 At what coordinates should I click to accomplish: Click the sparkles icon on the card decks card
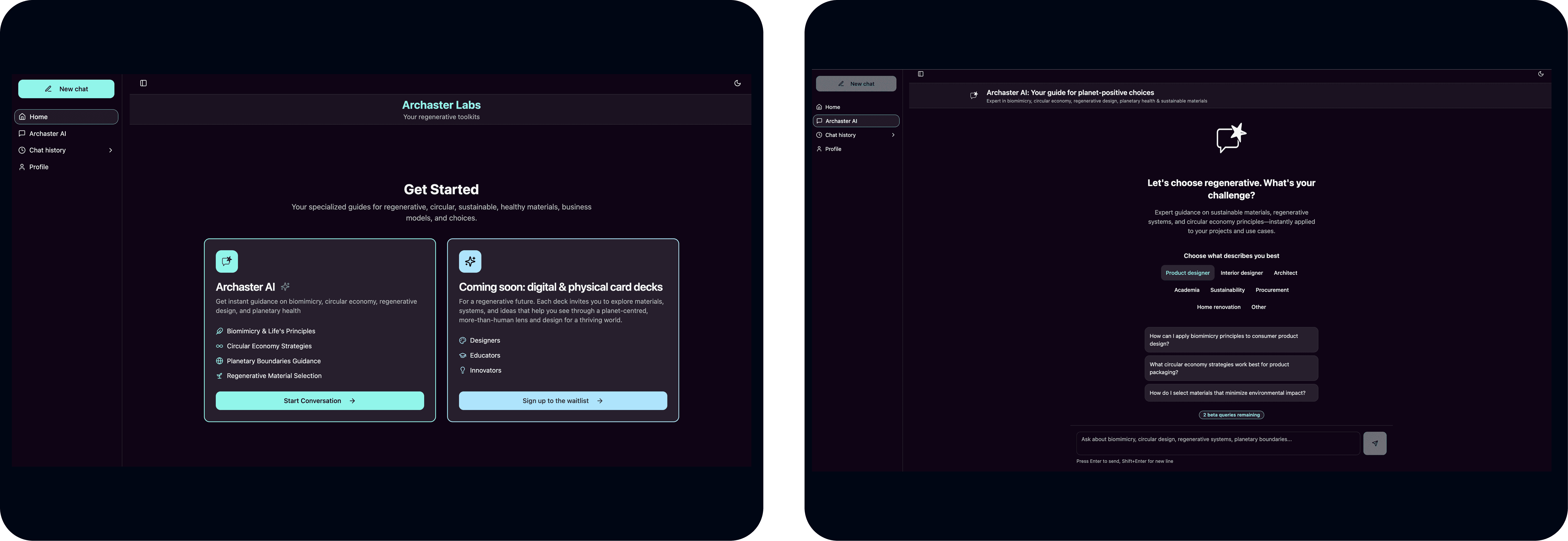coord(470,261)
